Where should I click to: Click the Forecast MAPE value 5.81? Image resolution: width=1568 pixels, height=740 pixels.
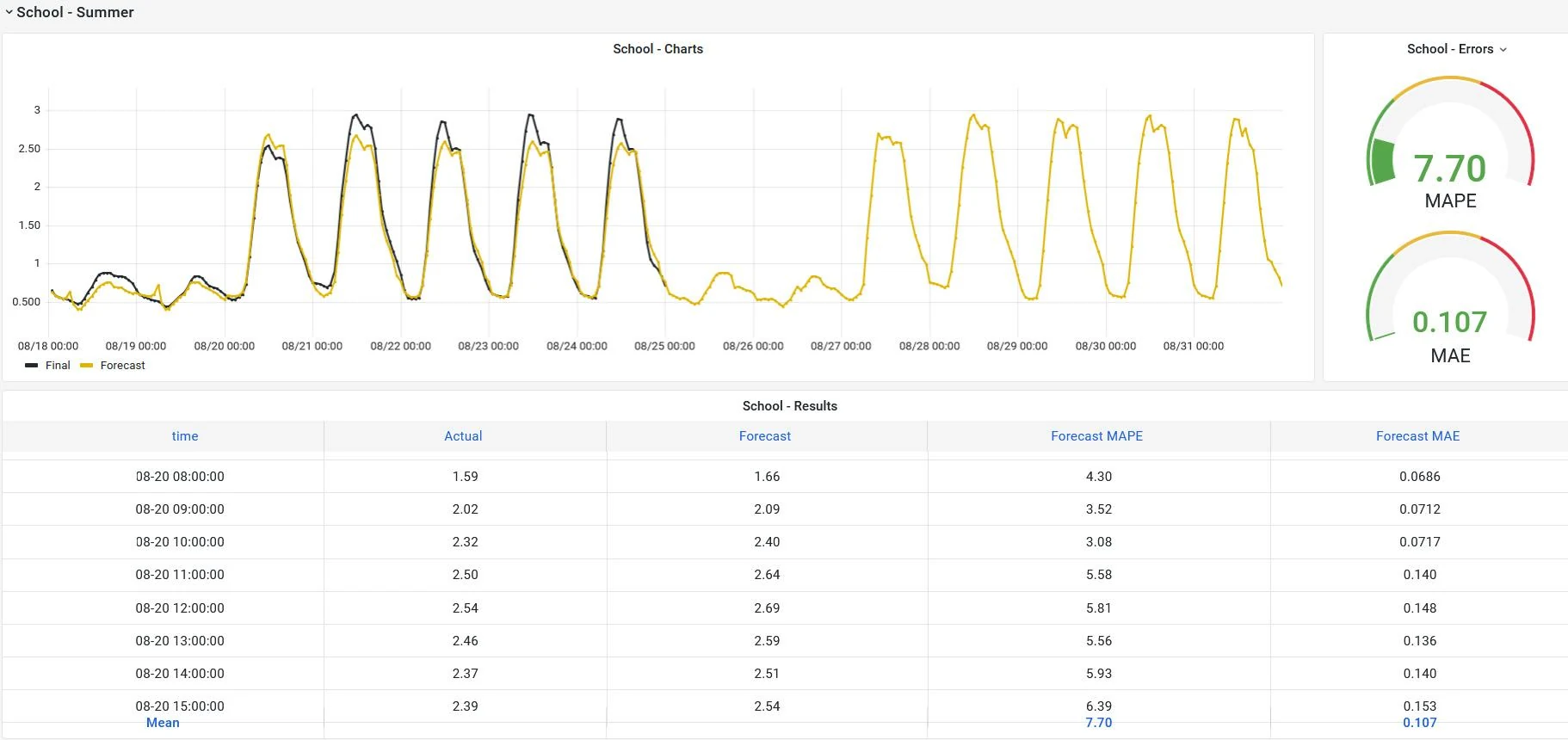pos(1099,608)
